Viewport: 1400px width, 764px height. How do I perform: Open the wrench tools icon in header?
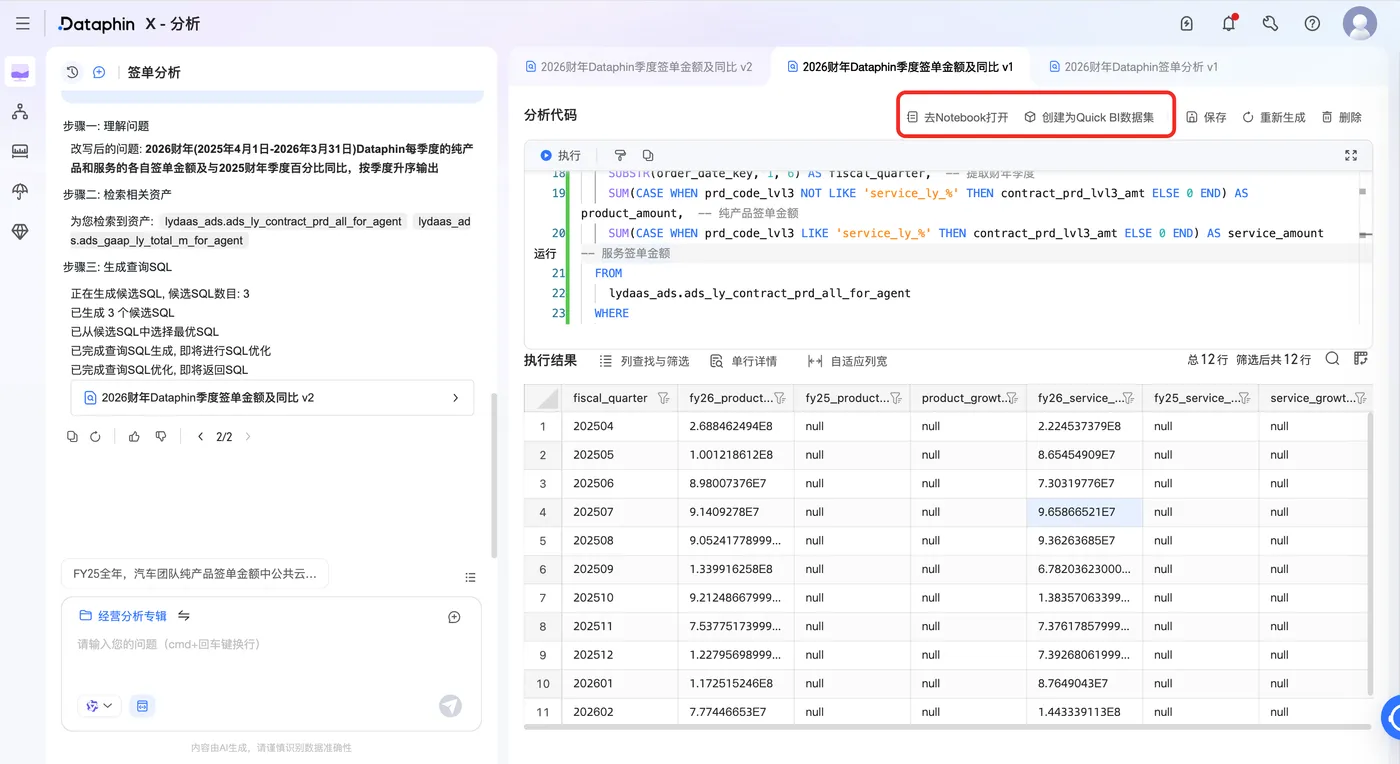(x=1270, y=24)
